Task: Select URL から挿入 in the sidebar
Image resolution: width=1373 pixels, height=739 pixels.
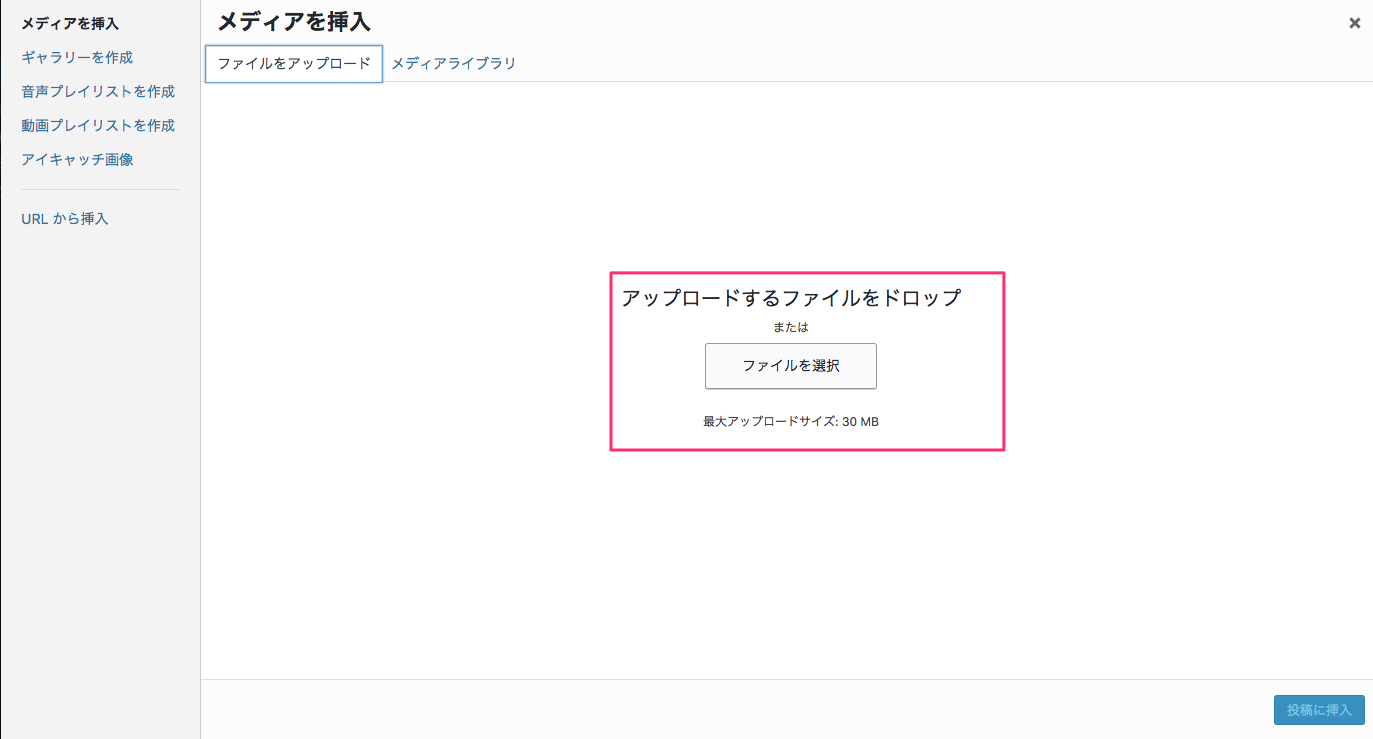Action: pyautogui.click(x=65, y=218)
